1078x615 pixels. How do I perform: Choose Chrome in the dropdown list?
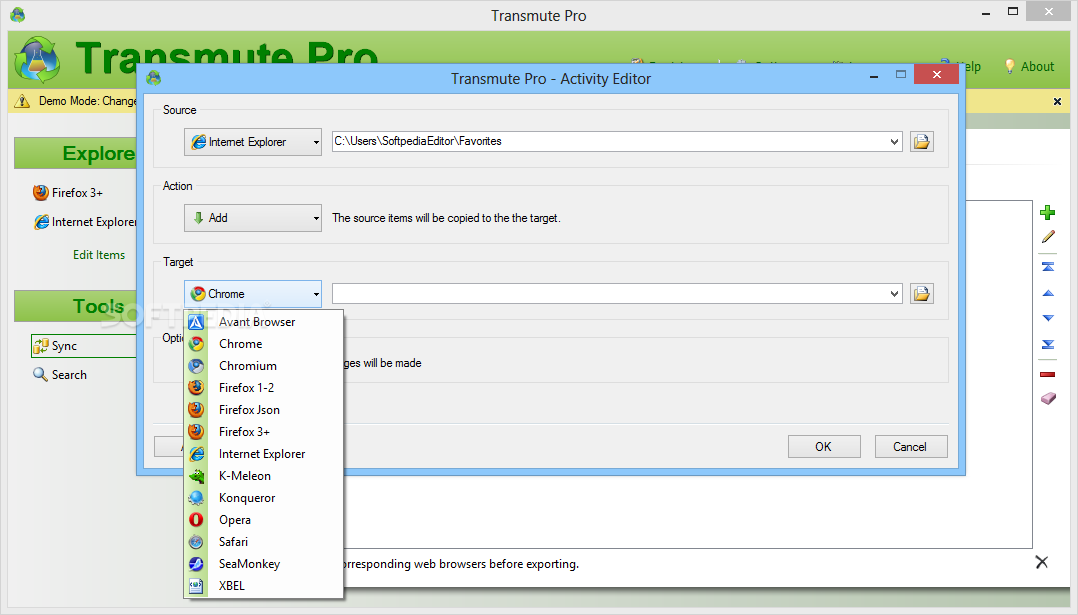click(263, 344)
